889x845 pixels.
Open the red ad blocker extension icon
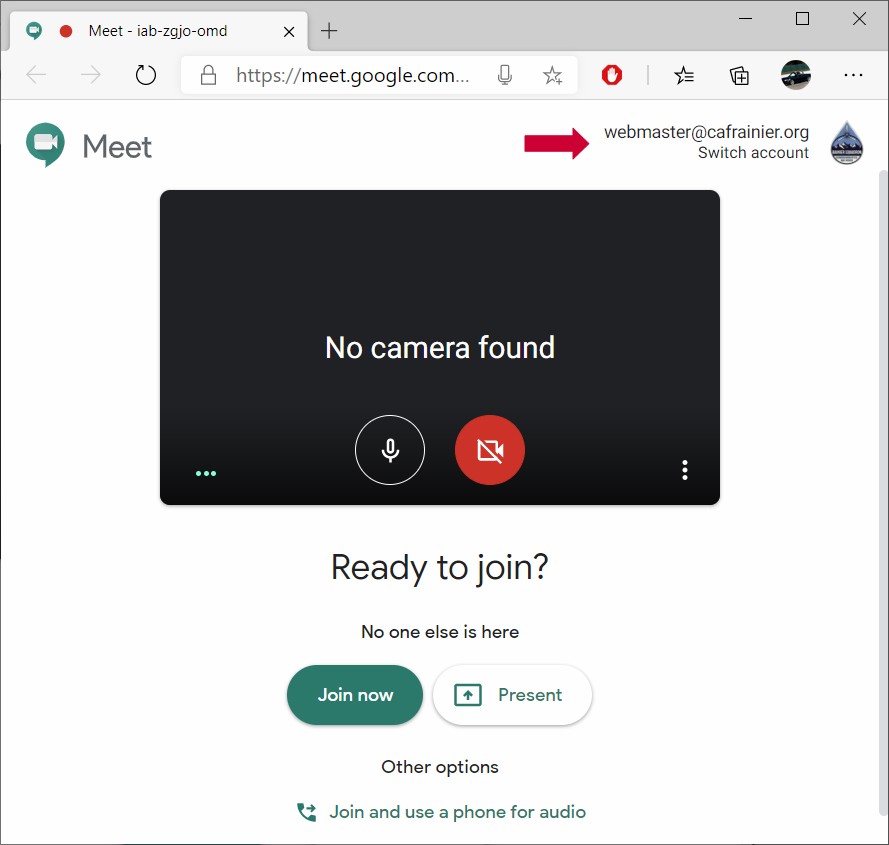point(612,75)
